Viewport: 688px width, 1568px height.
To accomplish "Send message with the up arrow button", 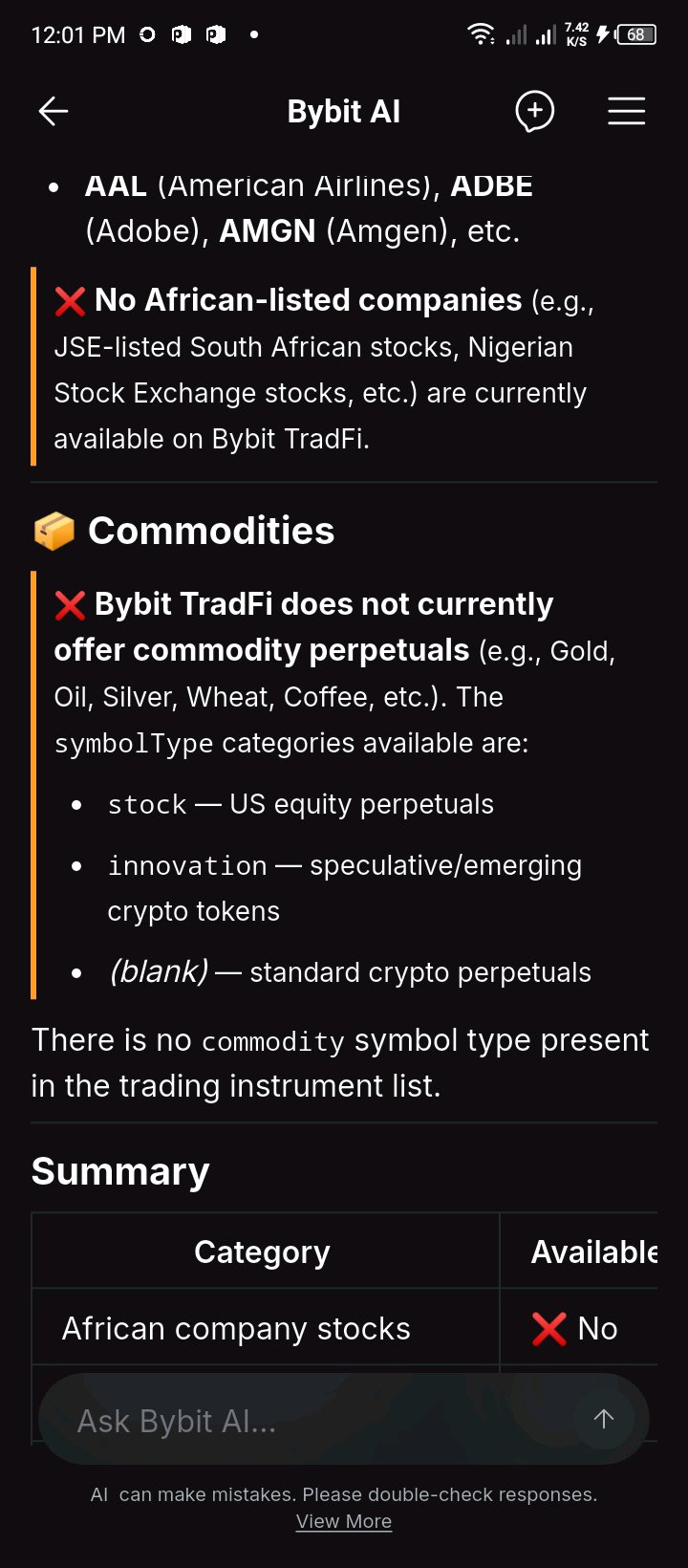I will (604, 1419).
